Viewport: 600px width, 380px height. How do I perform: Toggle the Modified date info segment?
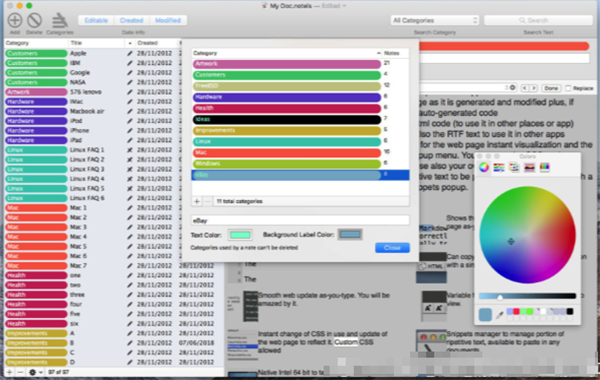pyautogui.click(x=168, y=20)
